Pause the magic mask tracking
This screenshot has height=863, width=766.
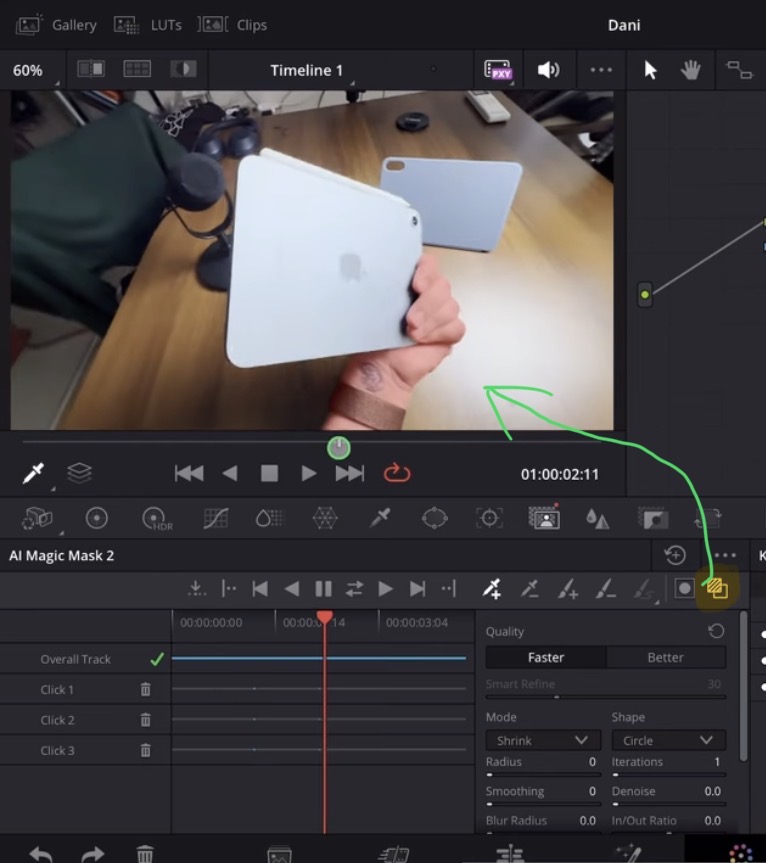pyautogui.click(x=323, y=589)
